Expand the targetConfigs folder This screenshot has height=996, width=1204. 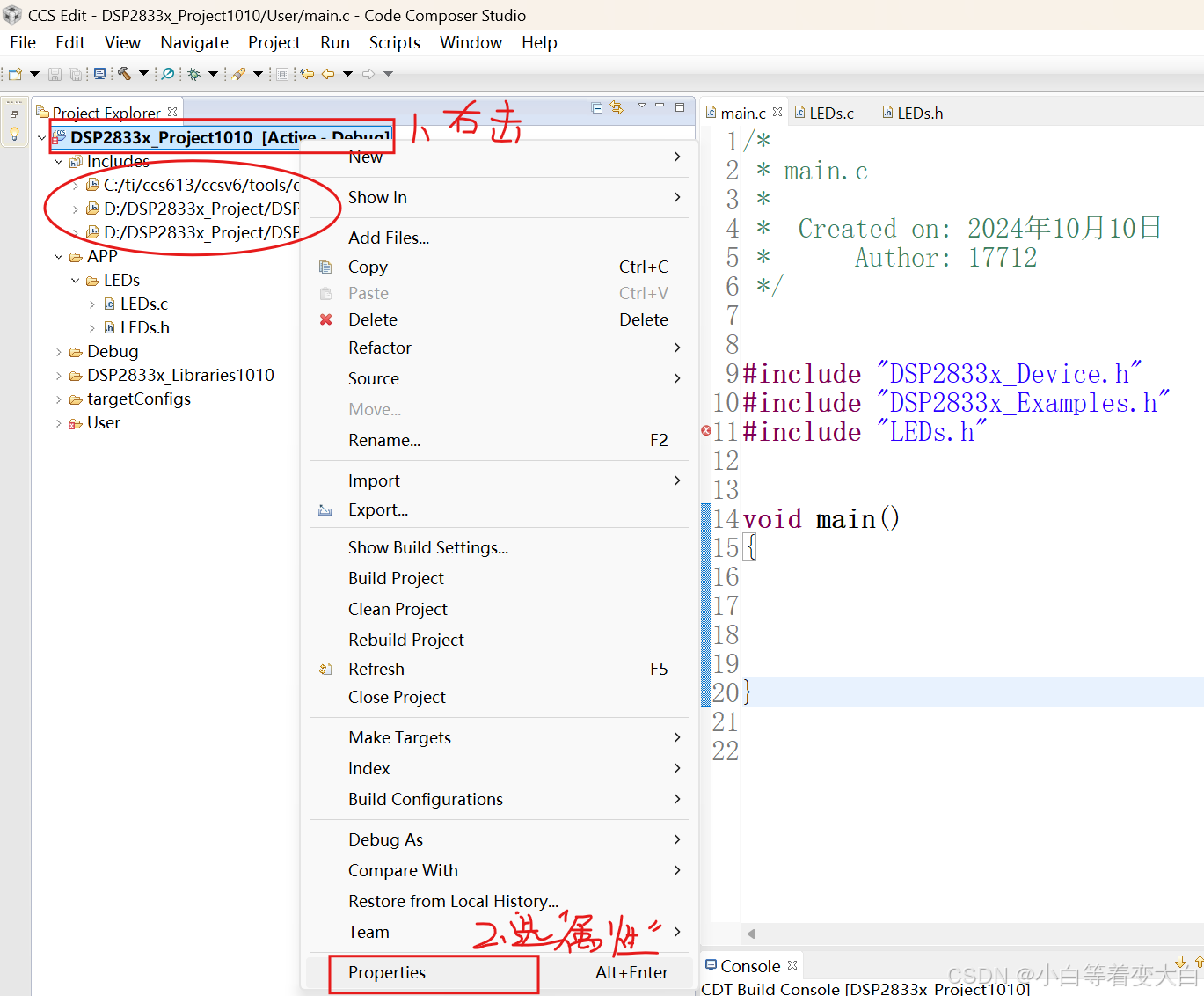click(x=58, y=399)
